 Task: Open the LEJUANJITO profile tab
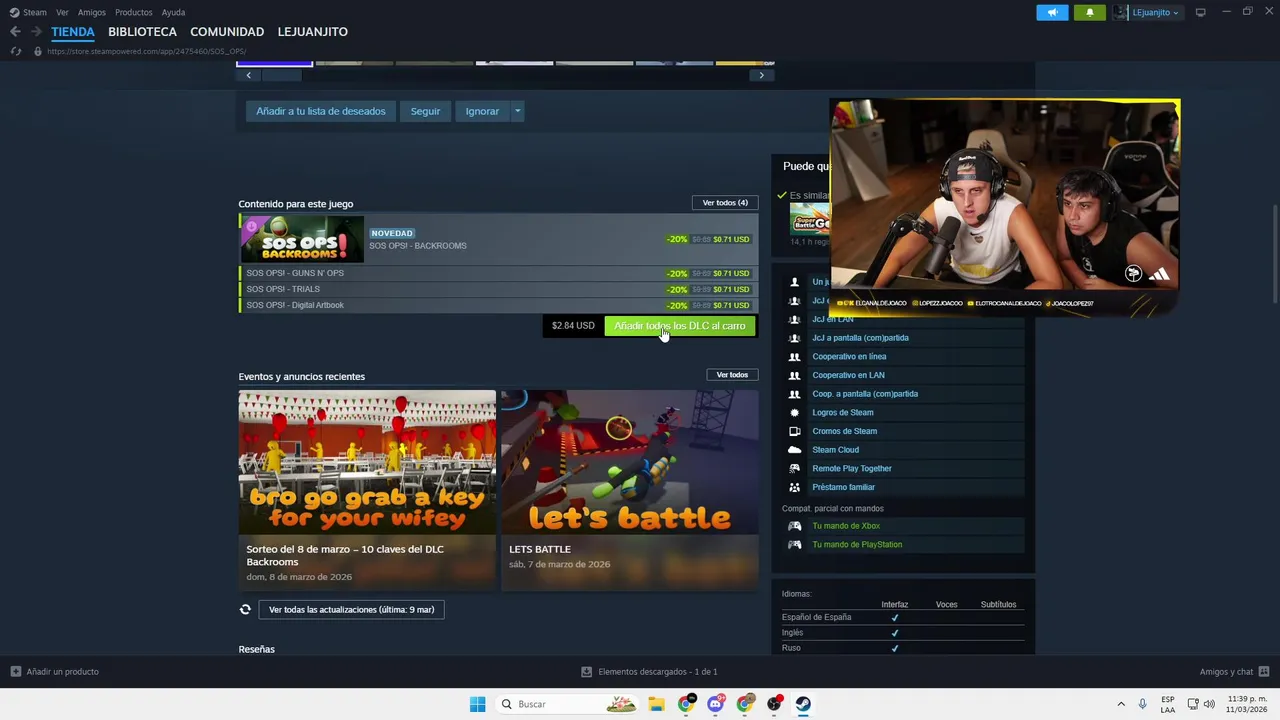click(x=313, y=32)
